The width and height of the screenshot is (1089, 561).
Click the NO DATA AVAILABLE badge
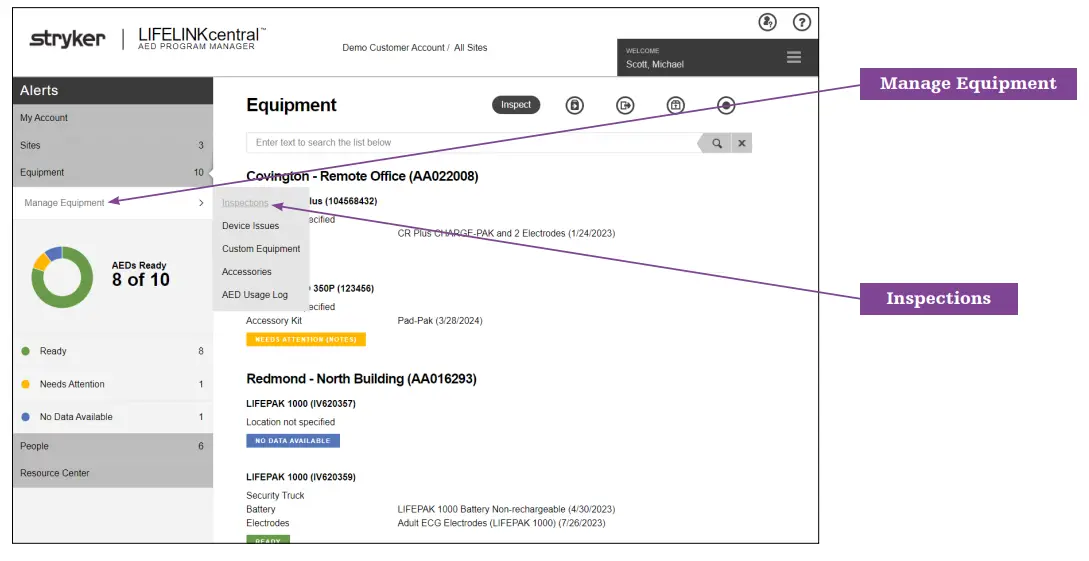(x=293, y=441)
